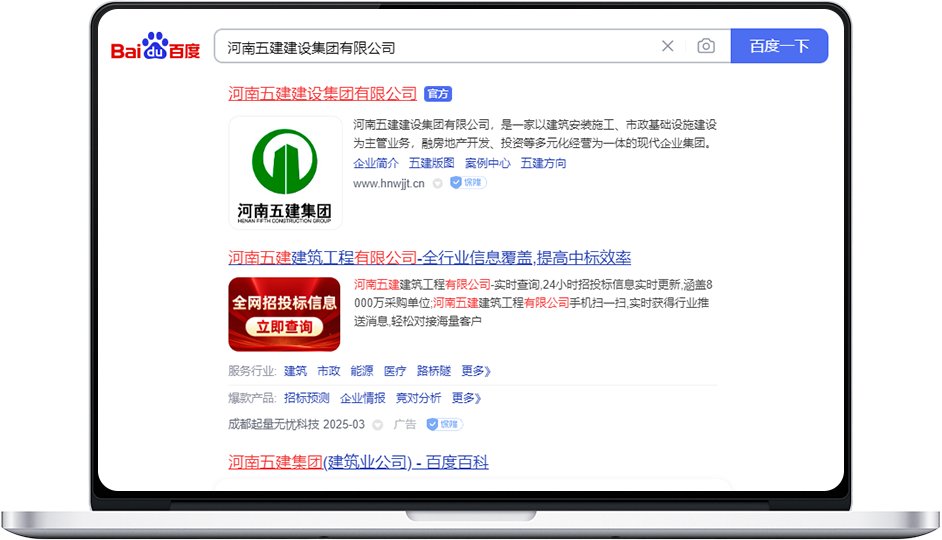The width and height of the screenshot is (942, 540).
Task: Expand 更多 in the 服务行业 row
Action: [476, 371]
